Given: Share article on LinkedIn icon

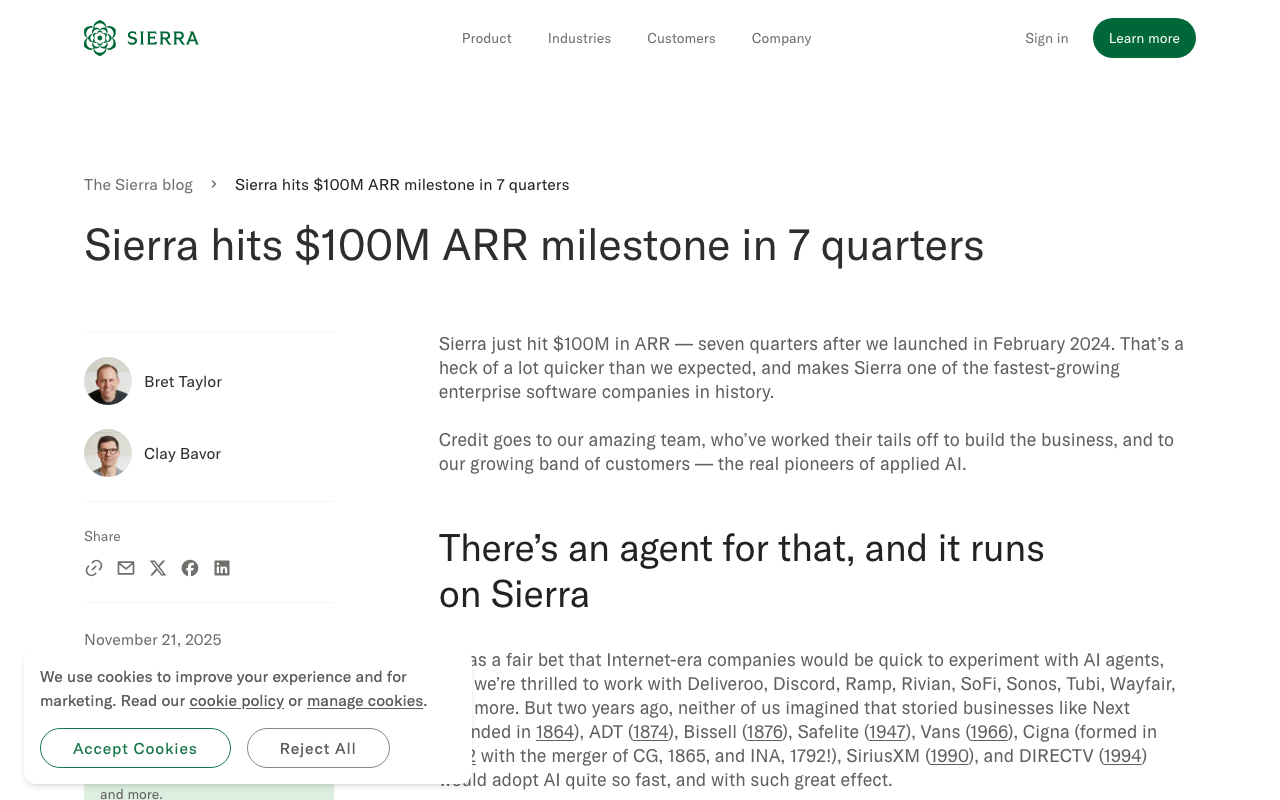Looking at the screenshot, I should [x=222, y=568].
